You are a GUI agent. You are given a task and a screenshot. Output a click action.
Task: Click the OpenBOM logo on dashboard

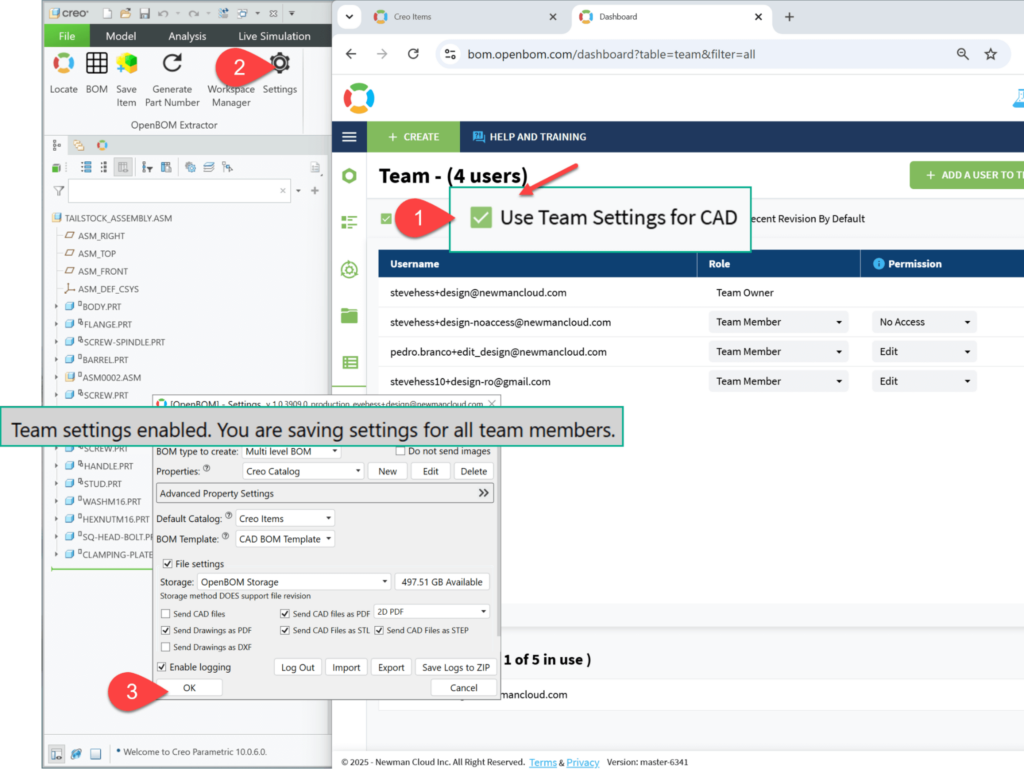coord(359,99)
